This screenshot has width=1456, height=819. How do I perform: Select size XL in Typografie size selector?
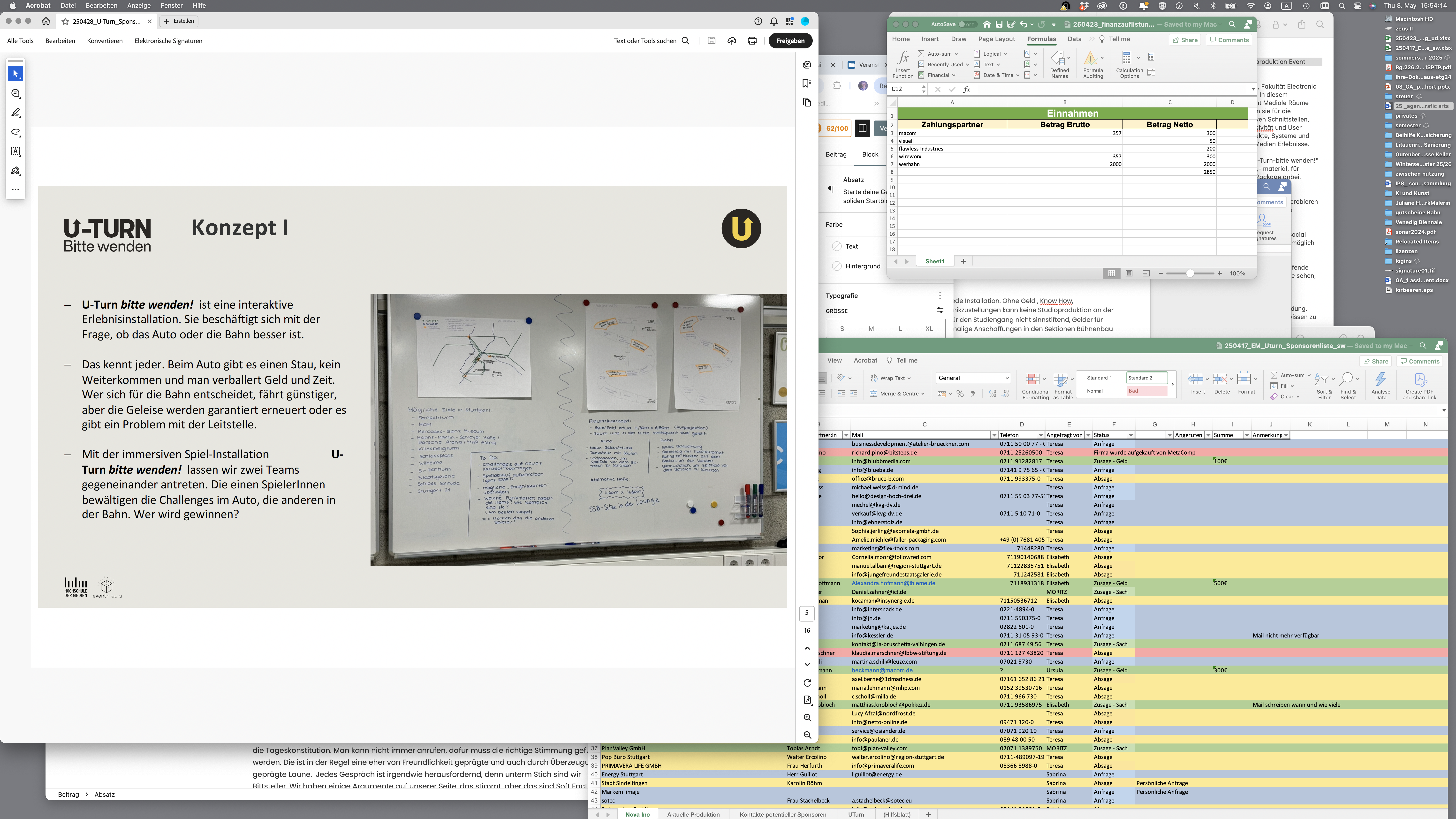(929, 328)
